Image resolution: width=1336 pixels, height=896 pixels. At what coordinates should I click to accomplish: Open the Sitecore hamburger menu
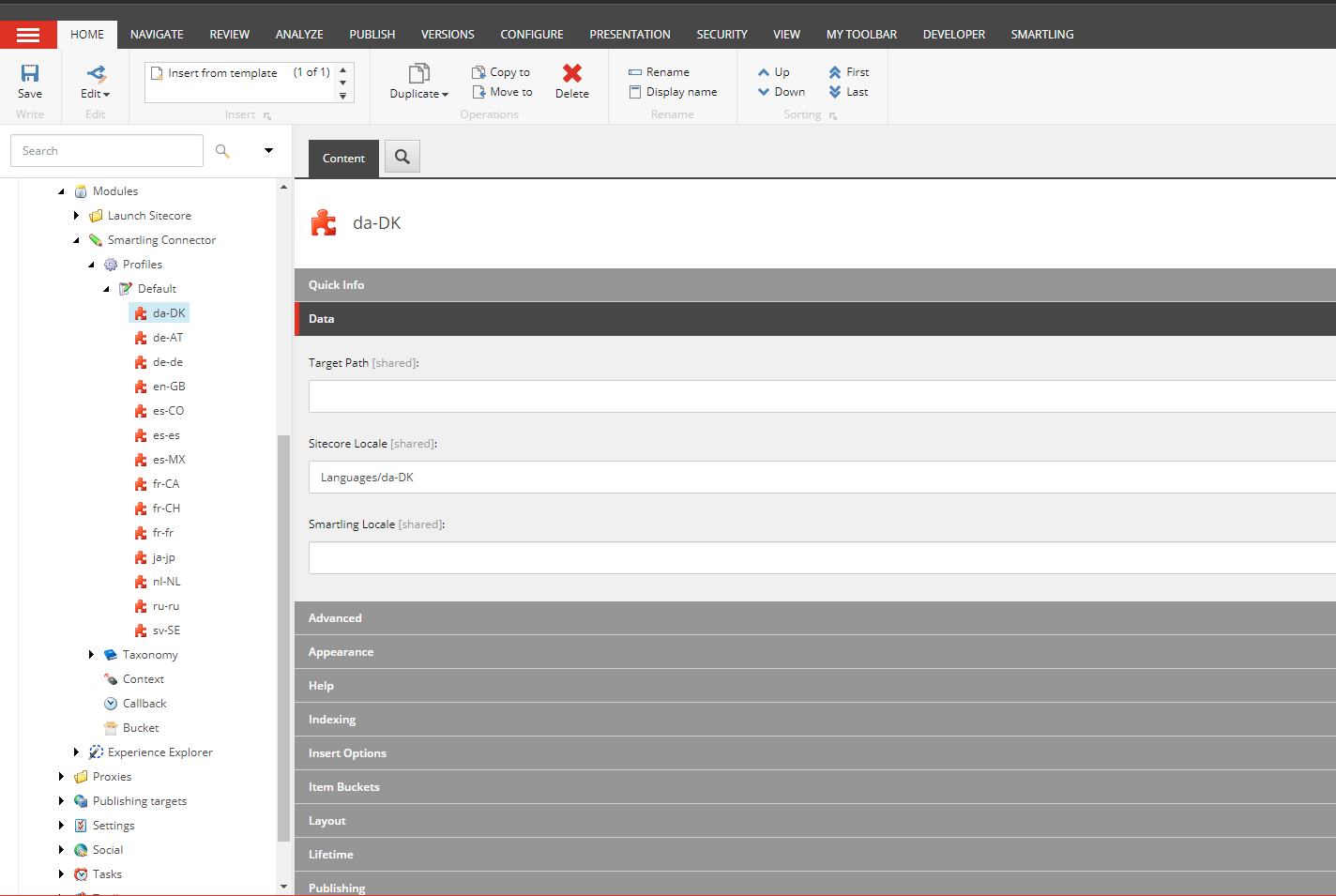click(x=28, y=35)
